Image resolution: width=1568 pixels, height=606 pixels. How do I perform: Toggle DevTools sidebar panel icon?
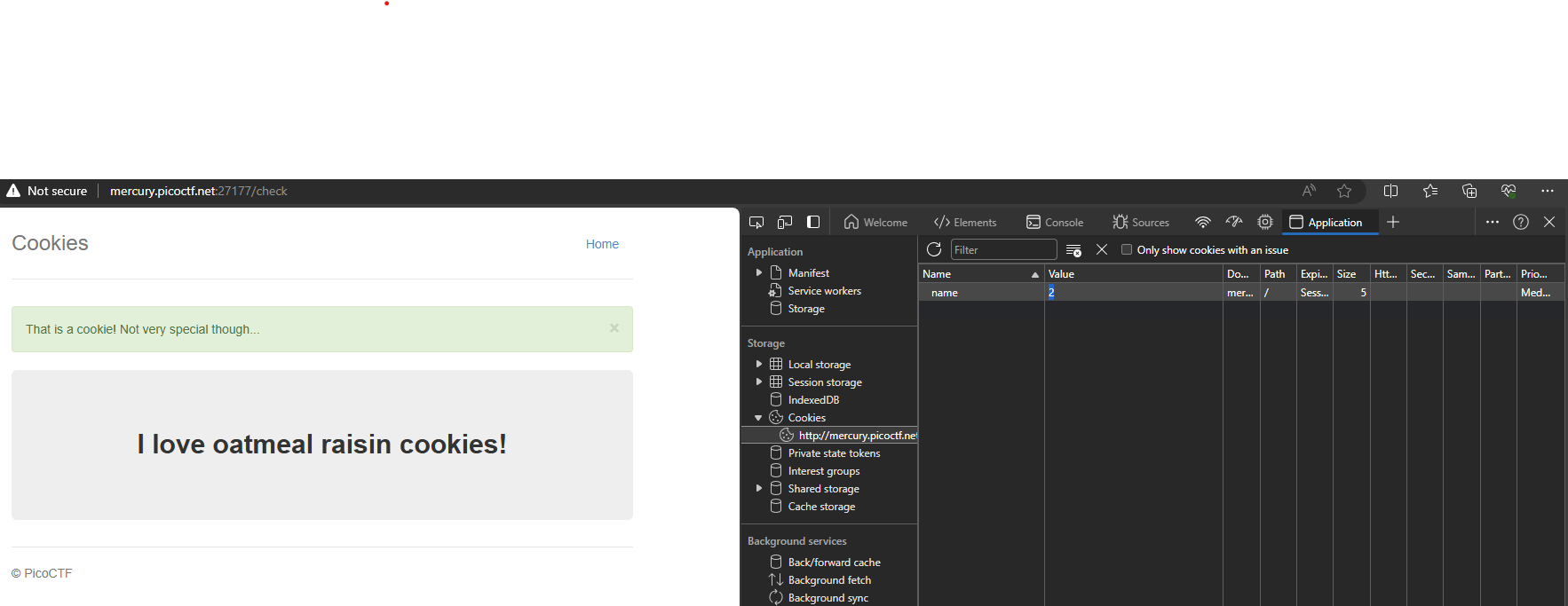[x=813, y=222]
